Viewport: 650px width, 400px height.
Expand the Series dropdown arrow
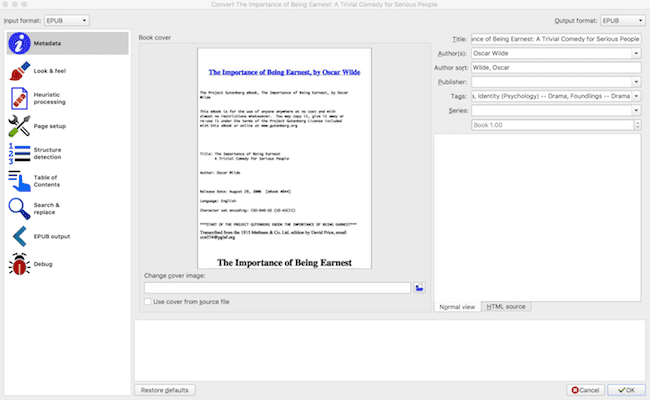(636, 111)
